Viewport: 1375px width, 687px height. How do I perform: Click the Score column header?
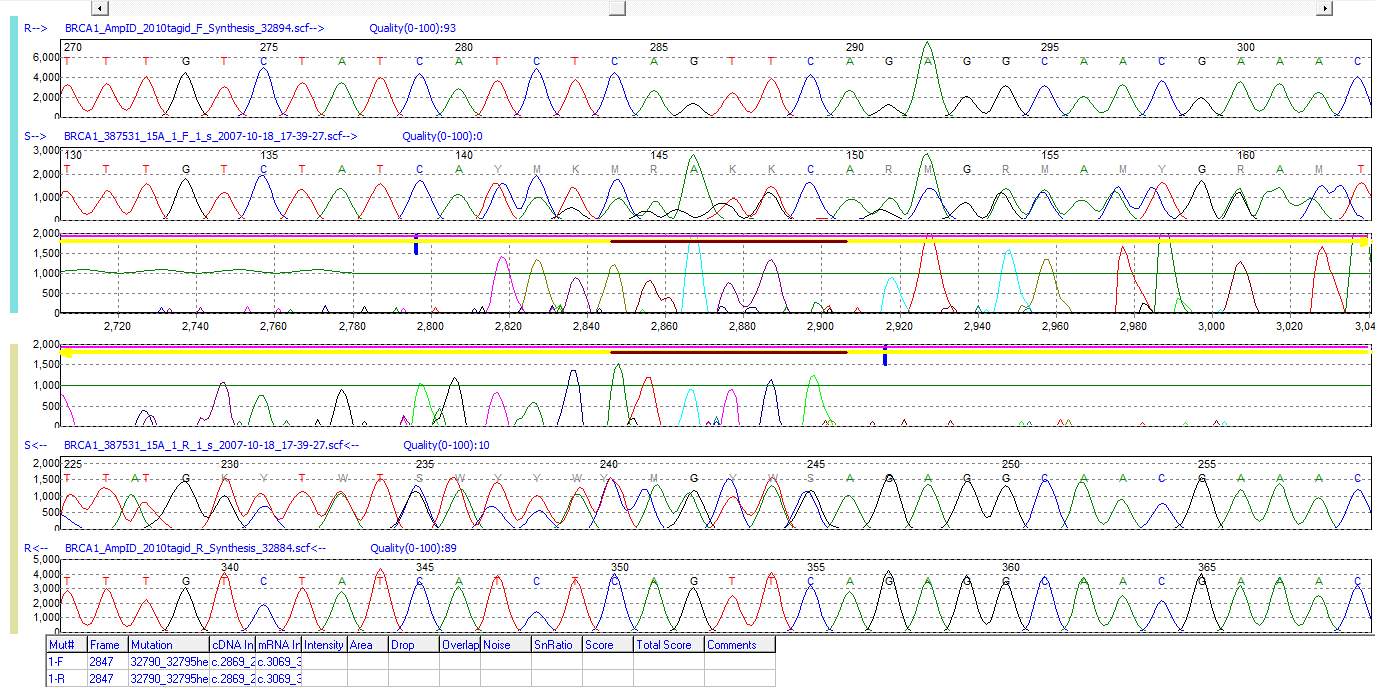[608, 645]
